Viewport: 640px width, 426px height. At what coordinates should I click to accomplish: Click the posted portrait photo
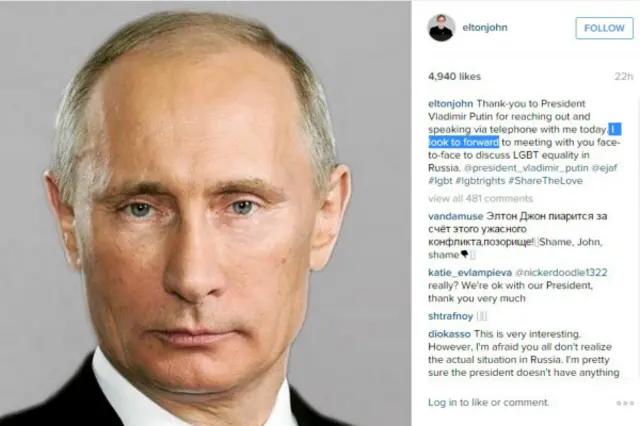pos(205,213)
